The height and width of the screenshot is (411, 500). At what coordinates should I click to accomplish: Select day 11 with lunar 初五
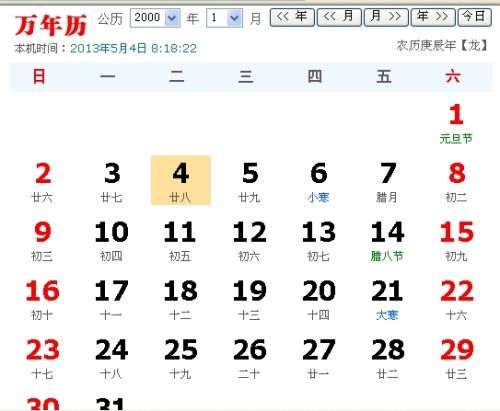[180, 241]
